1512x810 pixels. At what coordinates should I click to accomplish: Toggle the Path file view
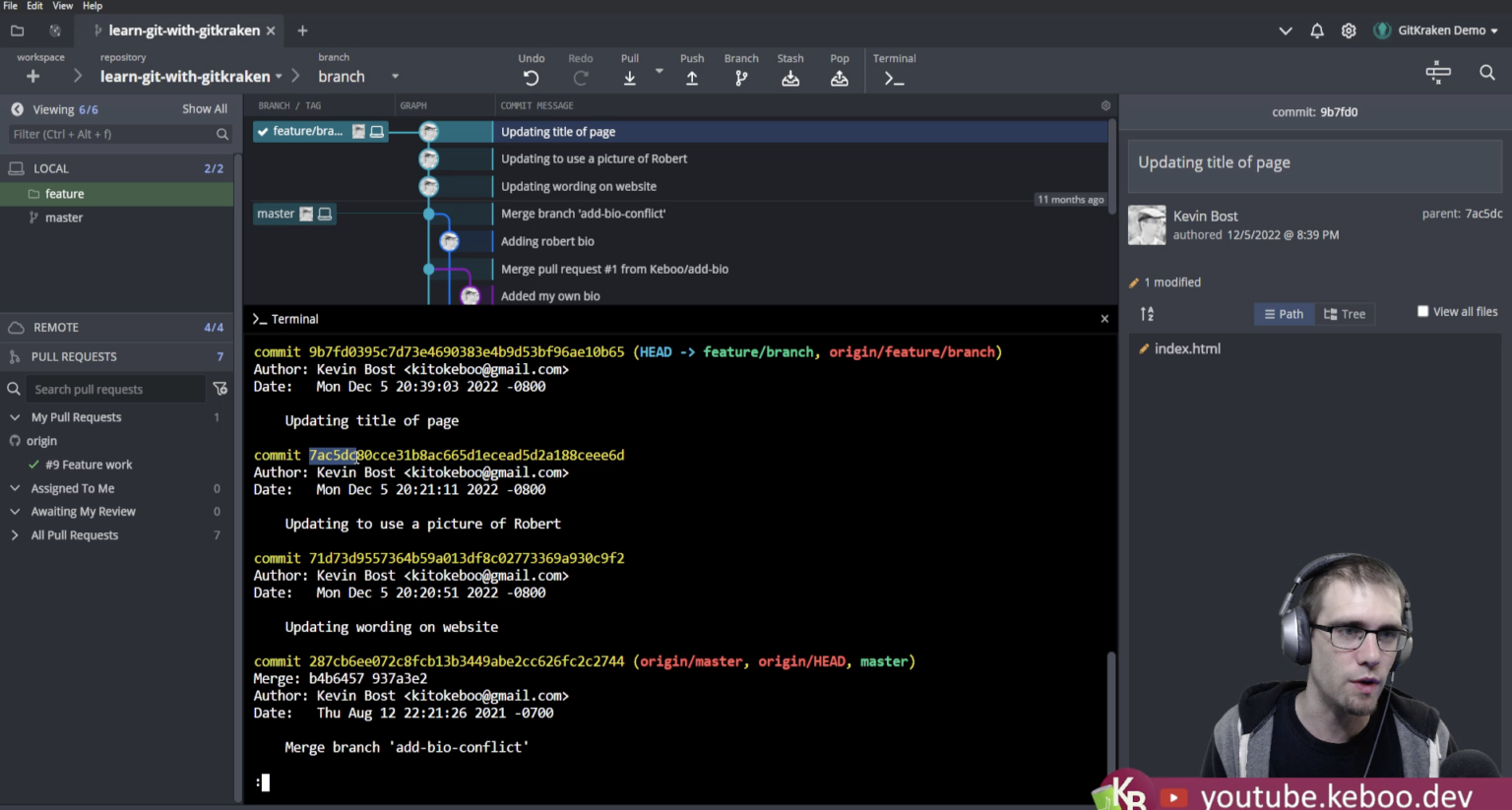[x=1284, y=313]
